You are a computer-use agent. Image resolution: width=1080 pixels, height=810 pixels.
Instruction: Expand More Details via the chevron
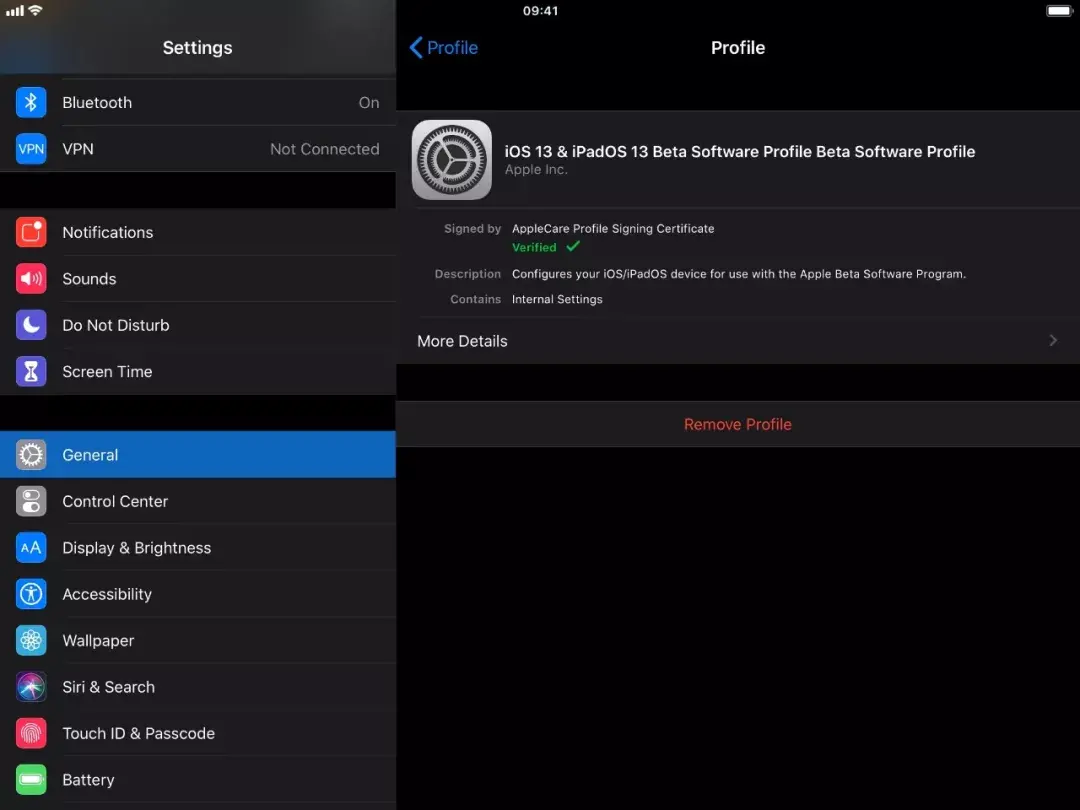(x=1053, y=340)
